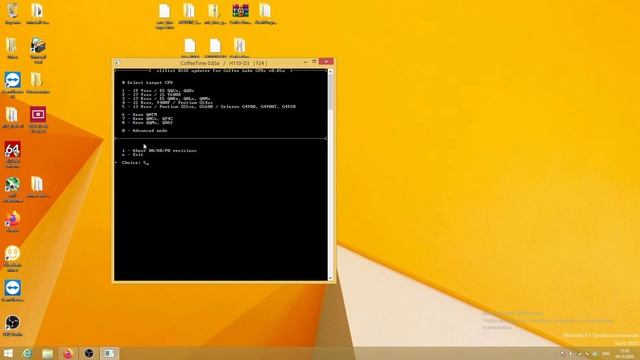The width and height of the screenshot is (640, 360).
Task: Click the 'Select target CPU' heading
Action: pyautogui.click(x=147, y=82)
